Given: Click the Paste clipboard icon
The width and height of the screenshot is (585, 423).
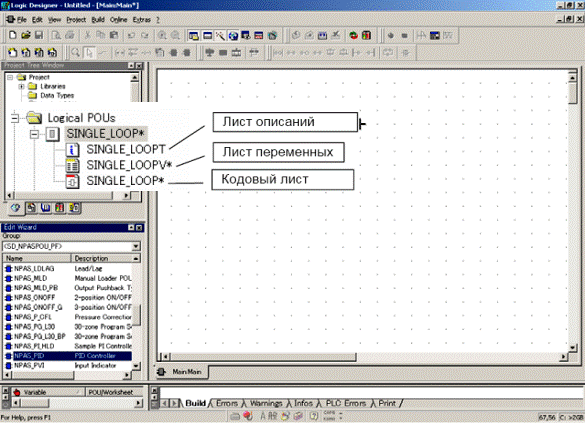Looking at the screenshot, I should tap(114, 35).
